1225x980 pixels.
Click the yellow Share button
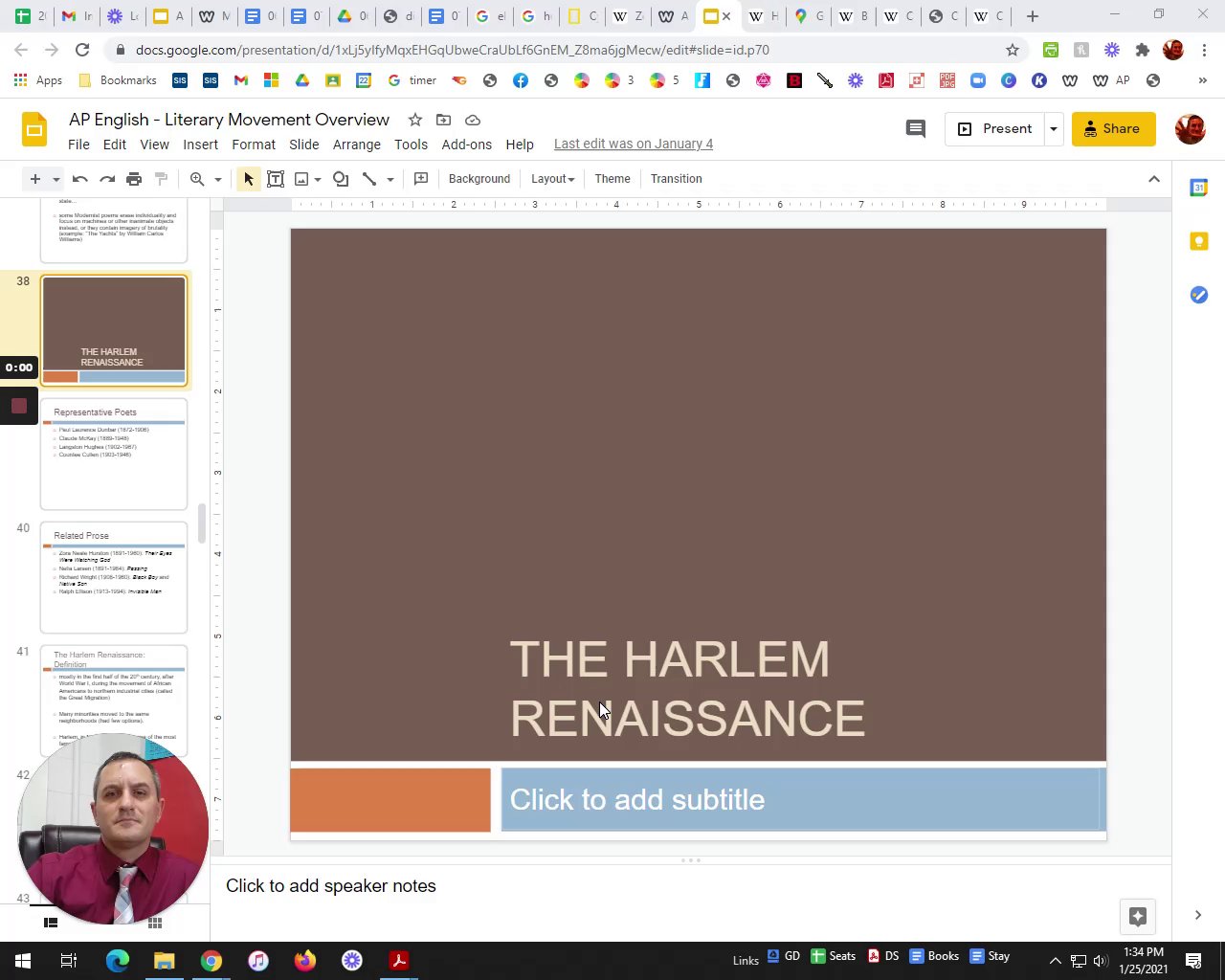tap(1113, 128)
